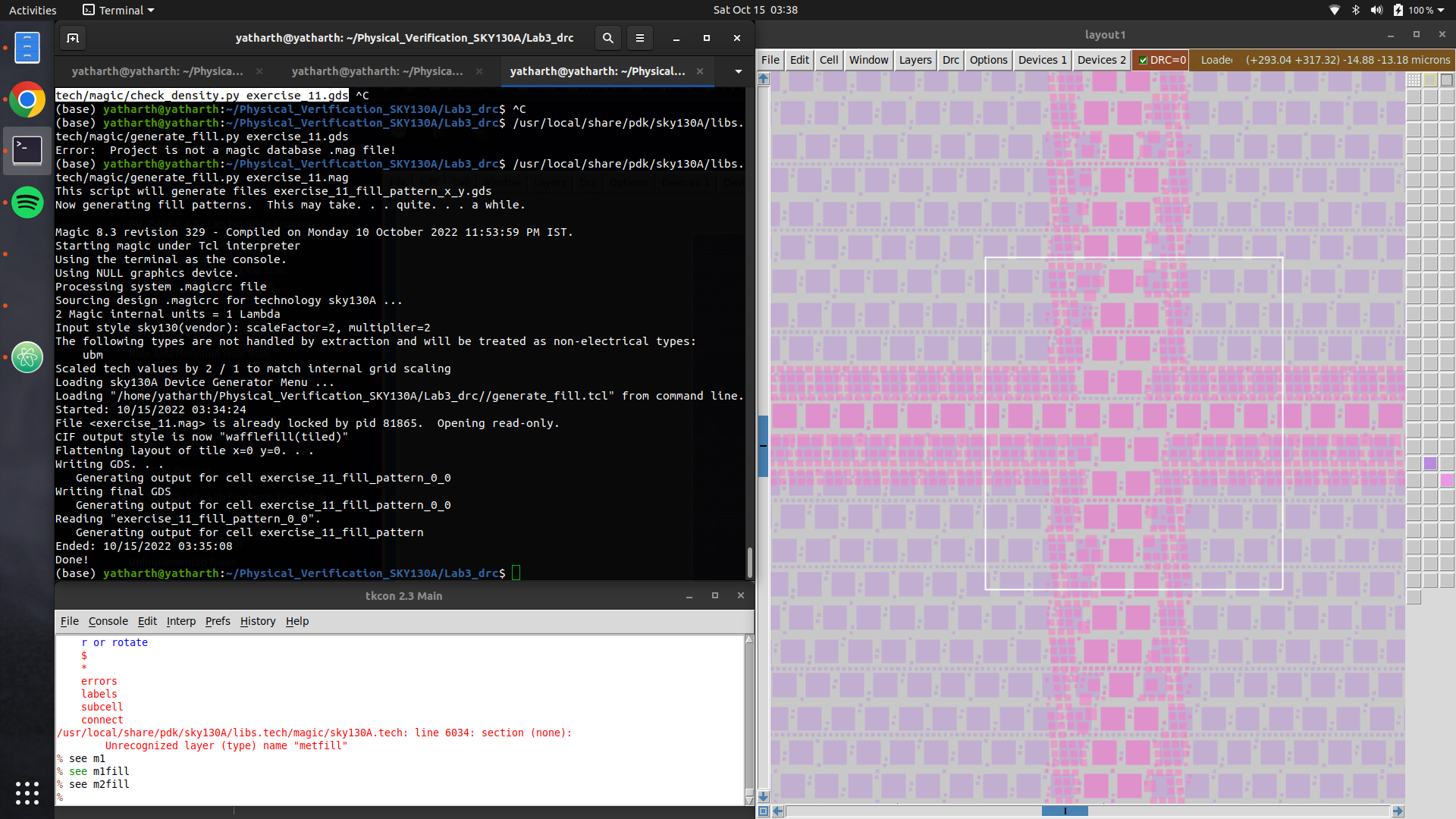Click the layout scroll-right arrow
Screen dimensions: 1456x819
(1398, 811)
